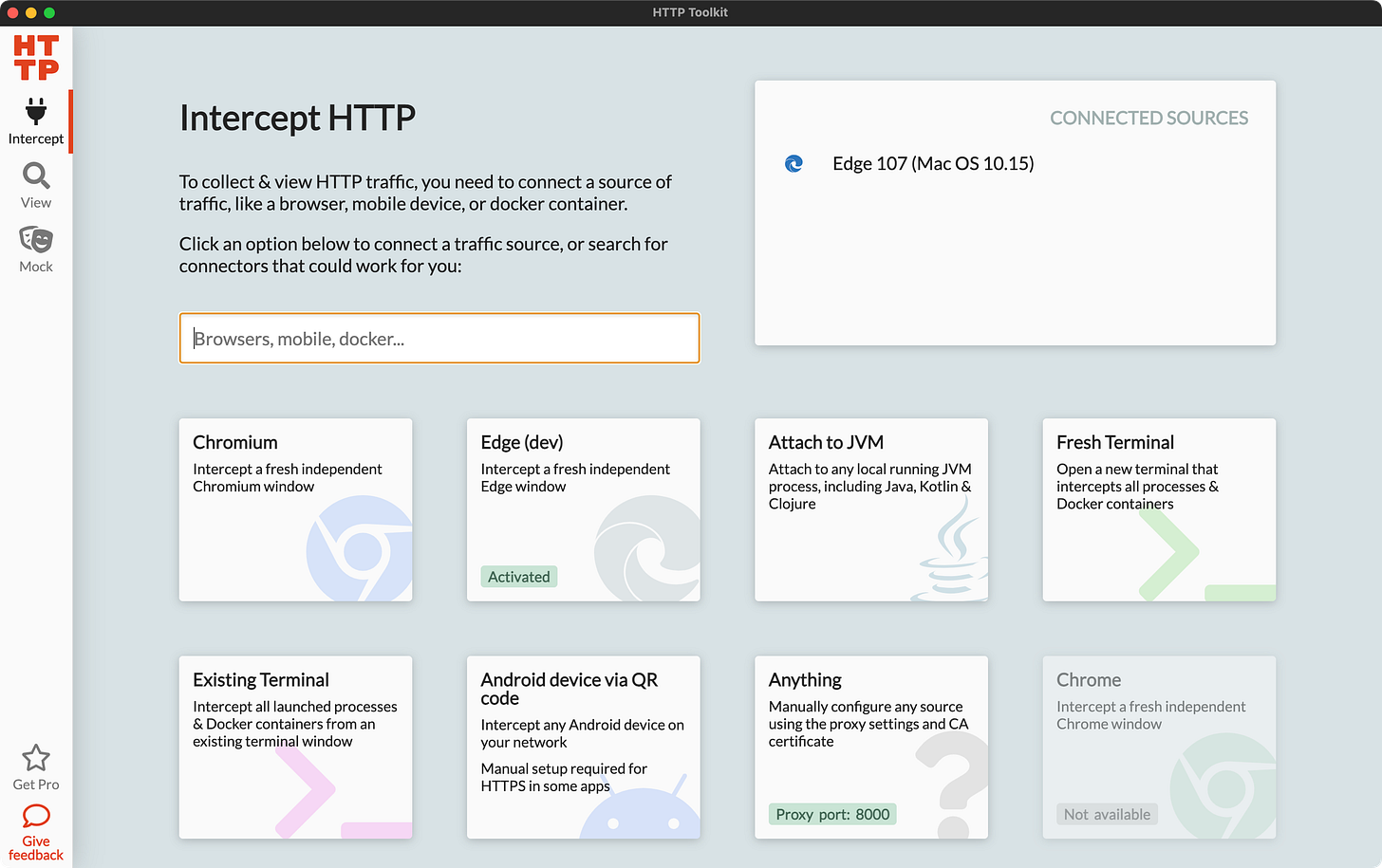Click the Chromium logo on the Chromium card
The width and height of the screenshot is (1382, 868).
coord(360,548)
